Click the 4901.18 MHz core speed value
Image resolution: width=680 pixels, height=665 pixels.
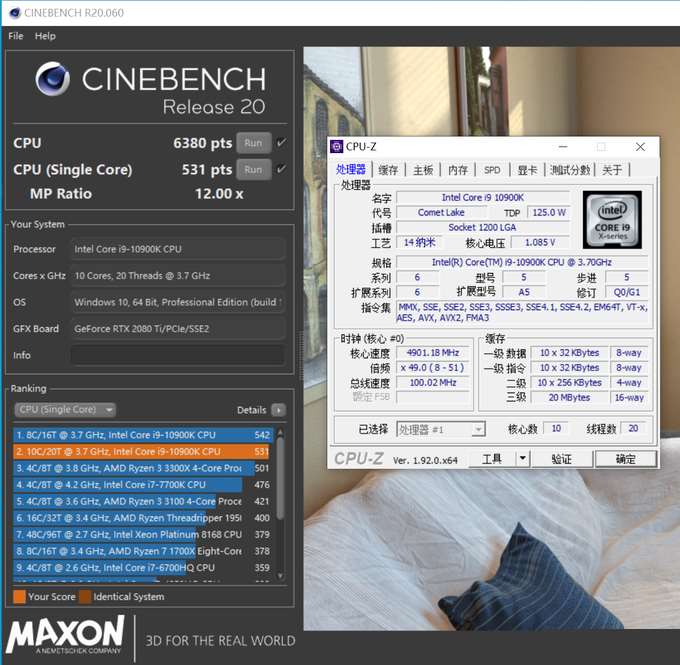pyautogui.click(x=433, y=353)
